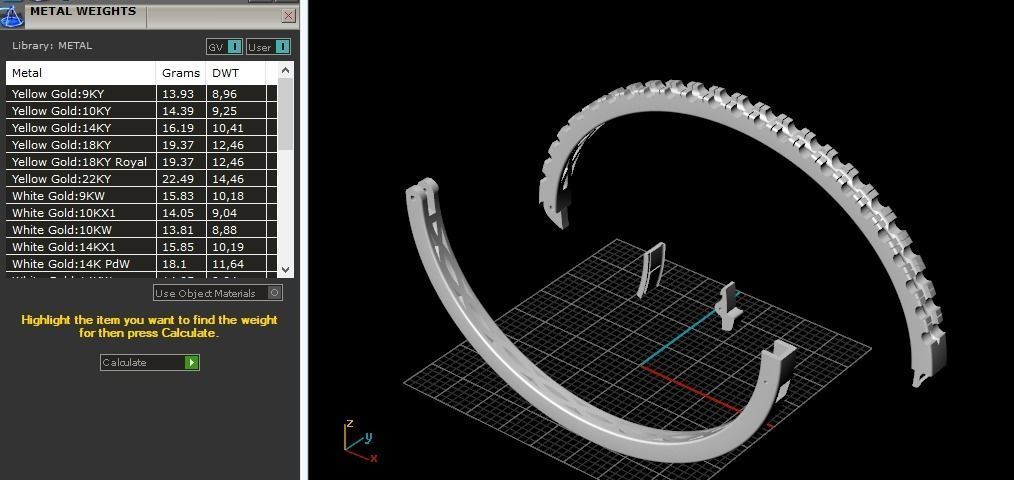Screen dimensions: 1014x480
Task: Sort by the Metal column header
Action: 81,73
